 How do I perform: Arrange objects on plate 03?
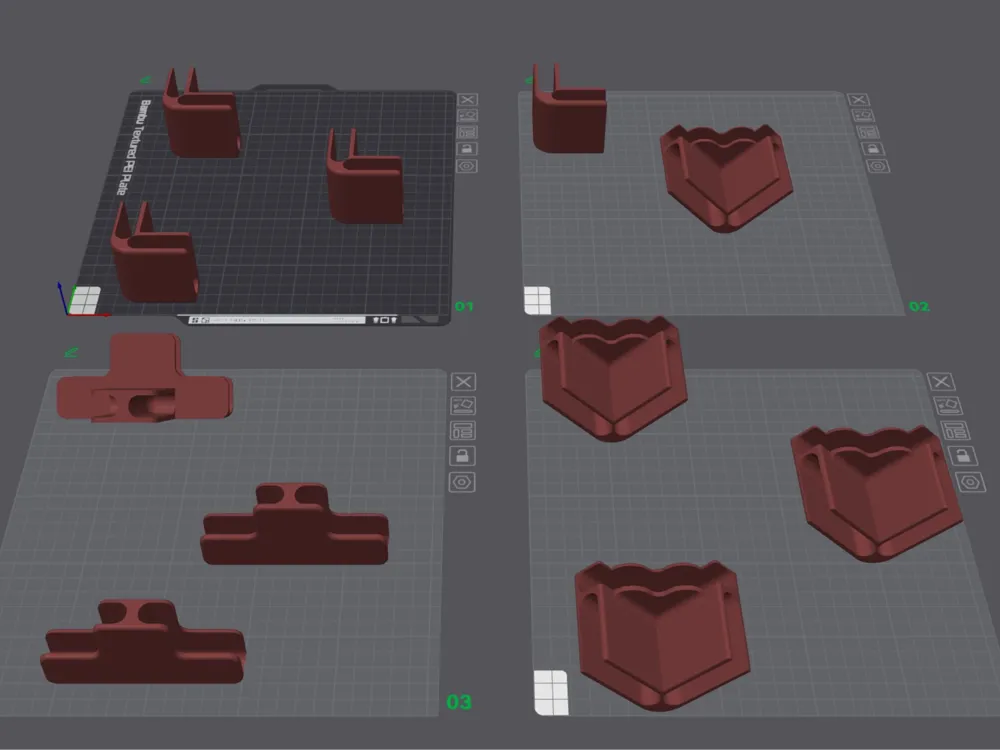pos(462,430)
